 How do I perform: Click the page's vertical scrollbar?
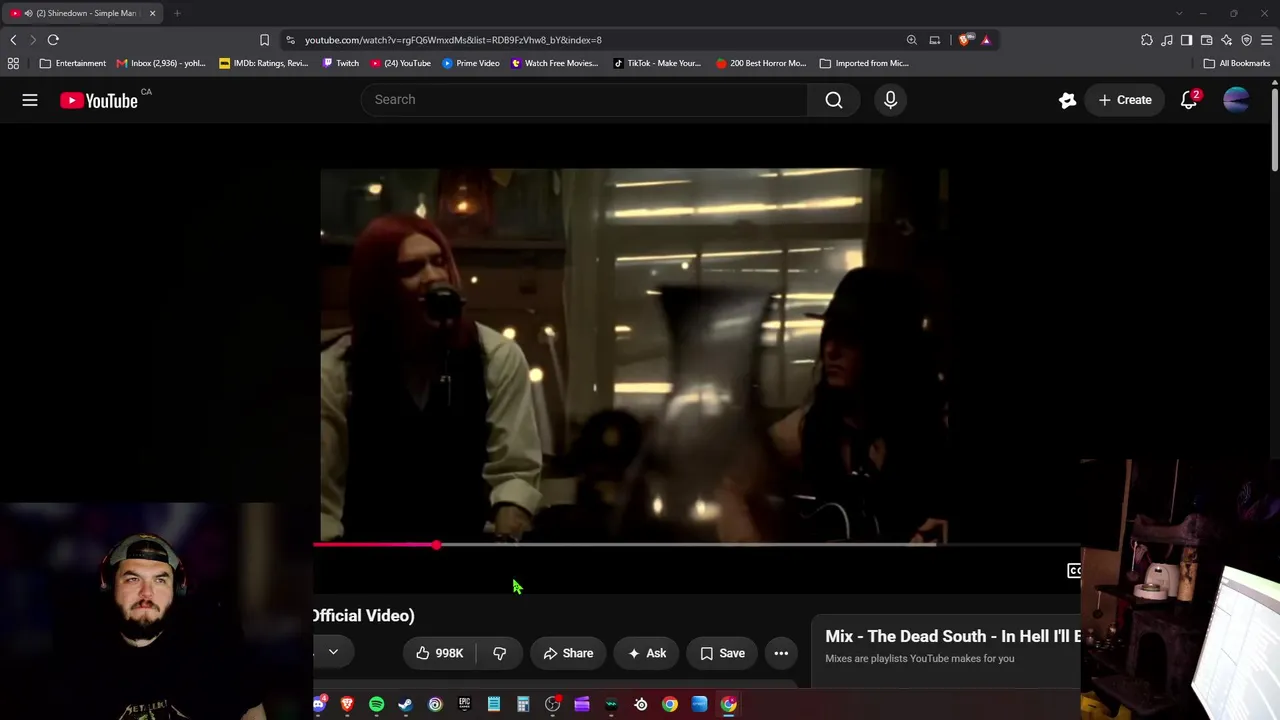pyautogui.click(x=1275, y=130)
